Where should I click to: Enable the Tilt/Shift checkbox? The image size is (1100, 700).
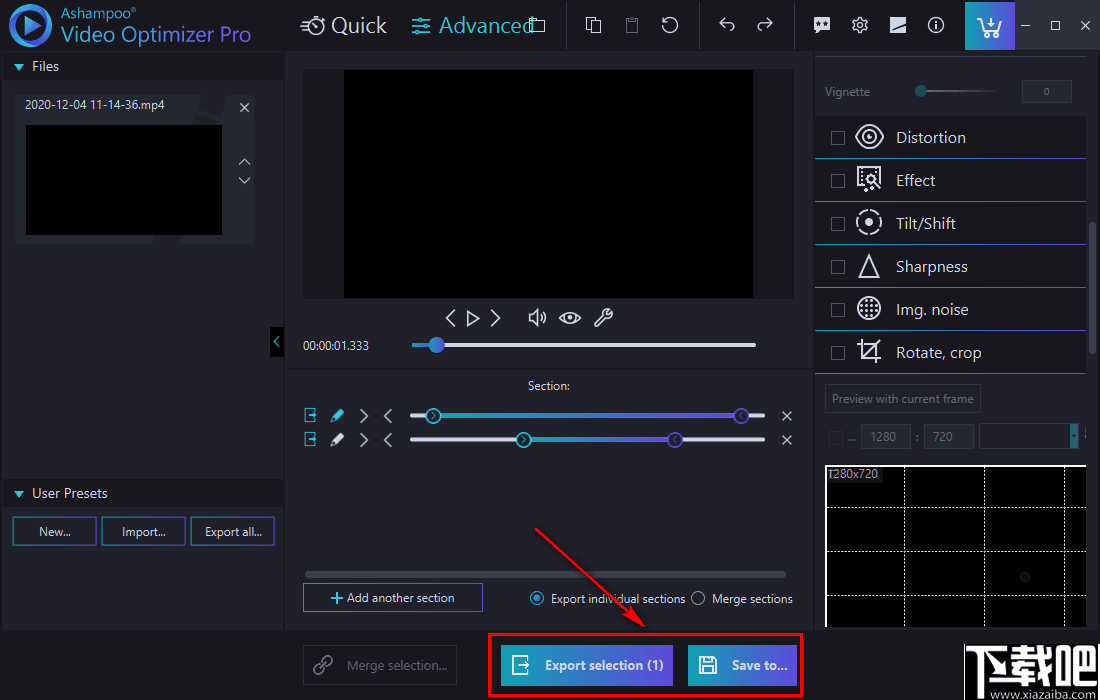(x=837, y=223)
